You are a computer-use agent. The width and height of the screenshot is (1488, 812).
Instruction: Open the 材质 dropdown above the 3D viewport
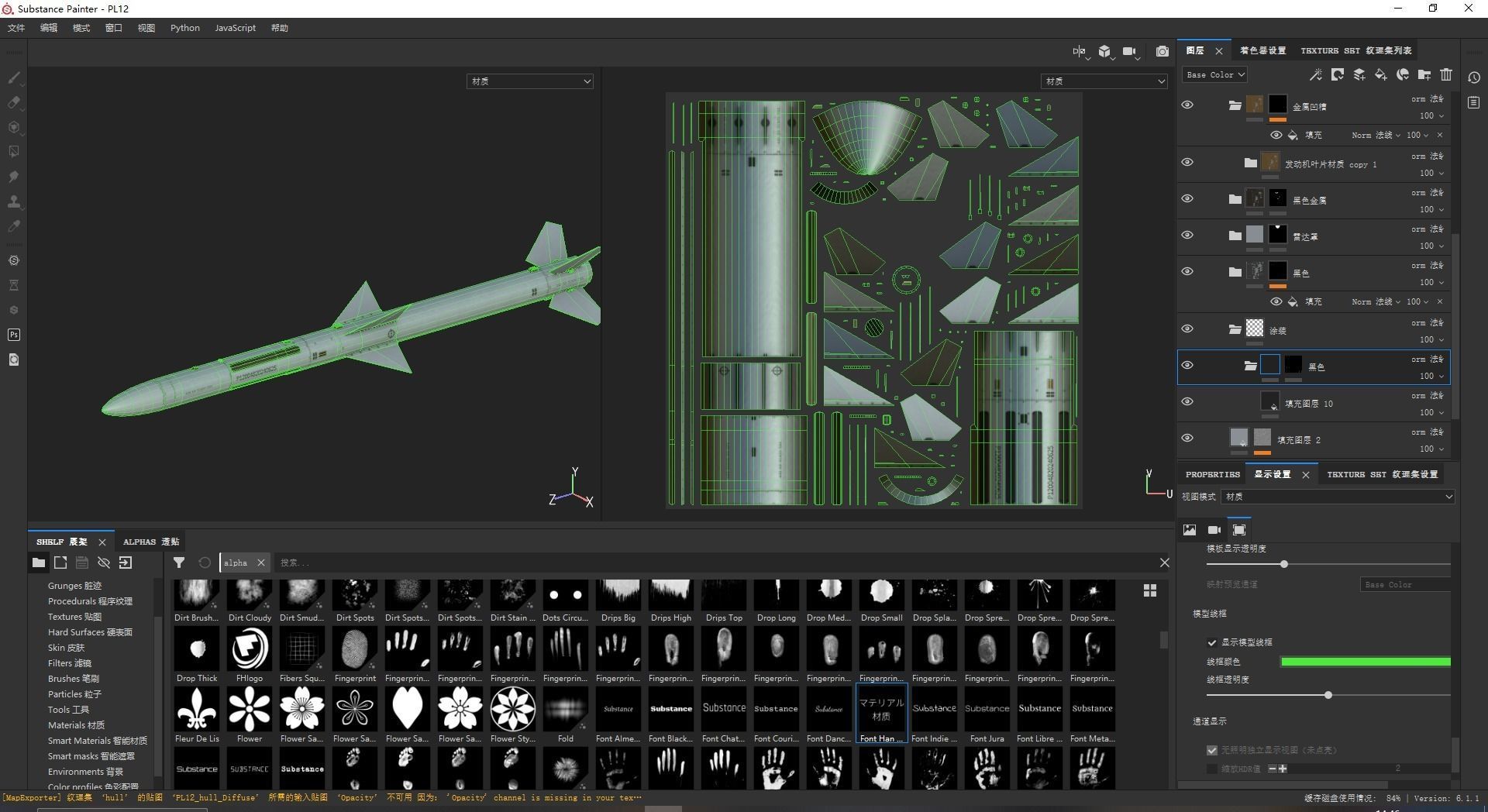click(x=530, y=81)
